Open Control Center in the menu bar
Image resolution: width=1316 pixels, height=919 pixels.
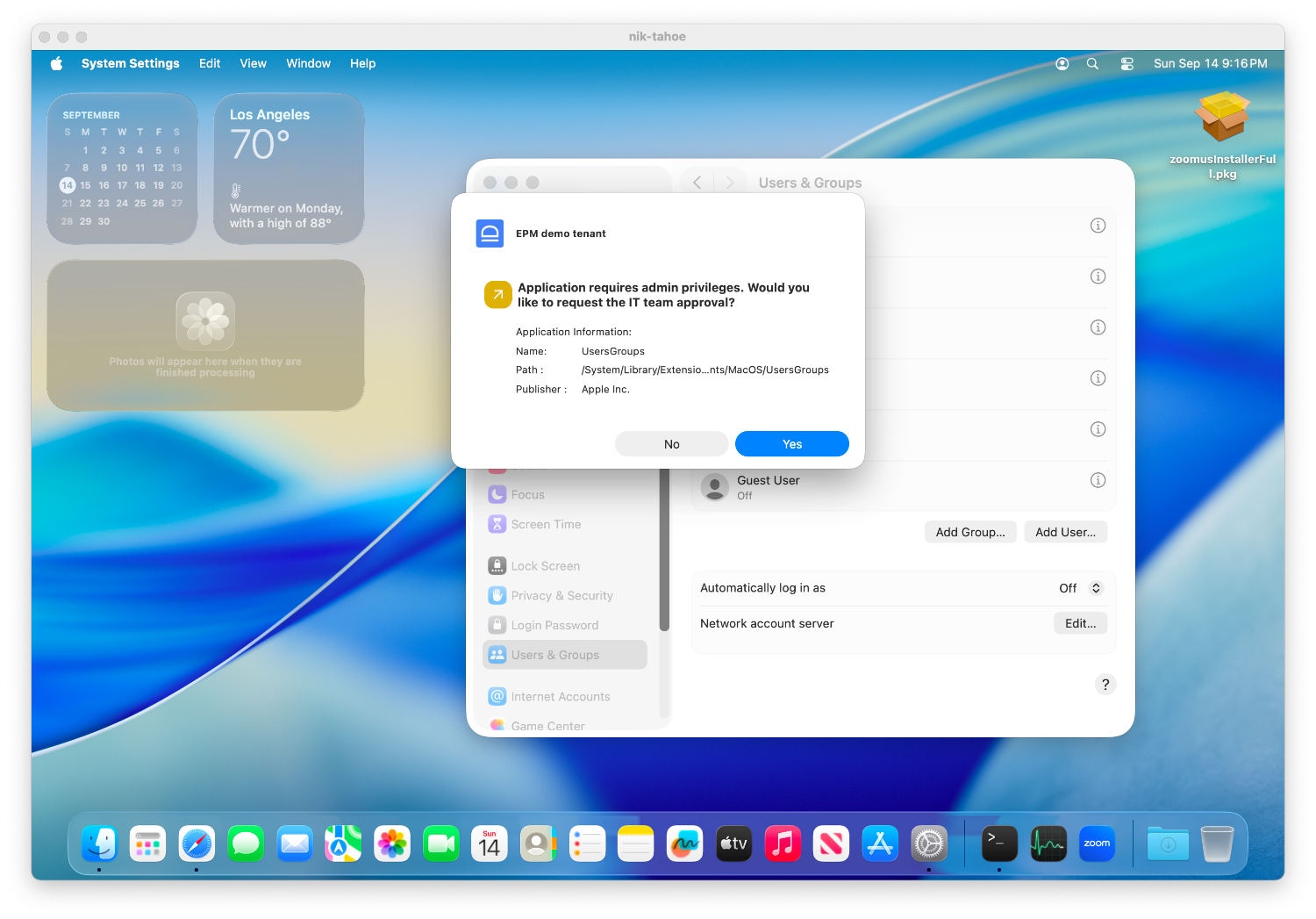pyautogui.click(x=1127, y=63)
